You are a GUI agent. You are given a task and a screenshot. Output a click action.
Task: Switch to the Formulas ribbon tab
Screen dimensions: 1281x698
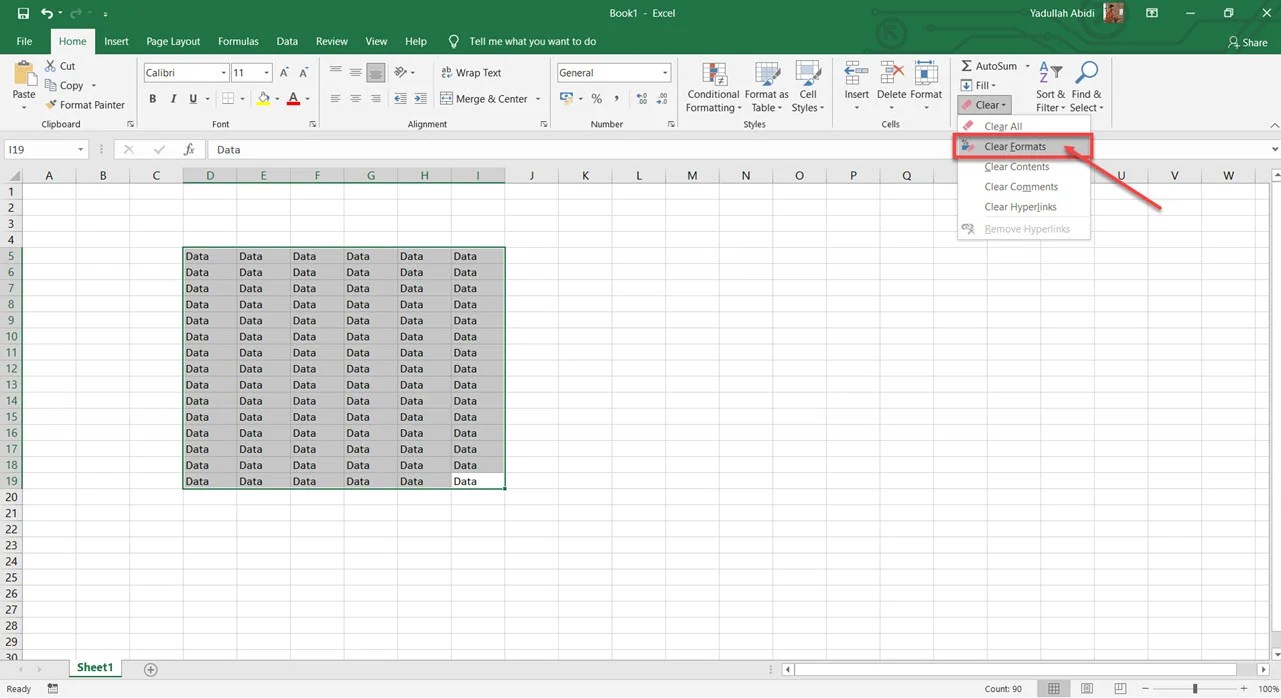coord(238,41)
